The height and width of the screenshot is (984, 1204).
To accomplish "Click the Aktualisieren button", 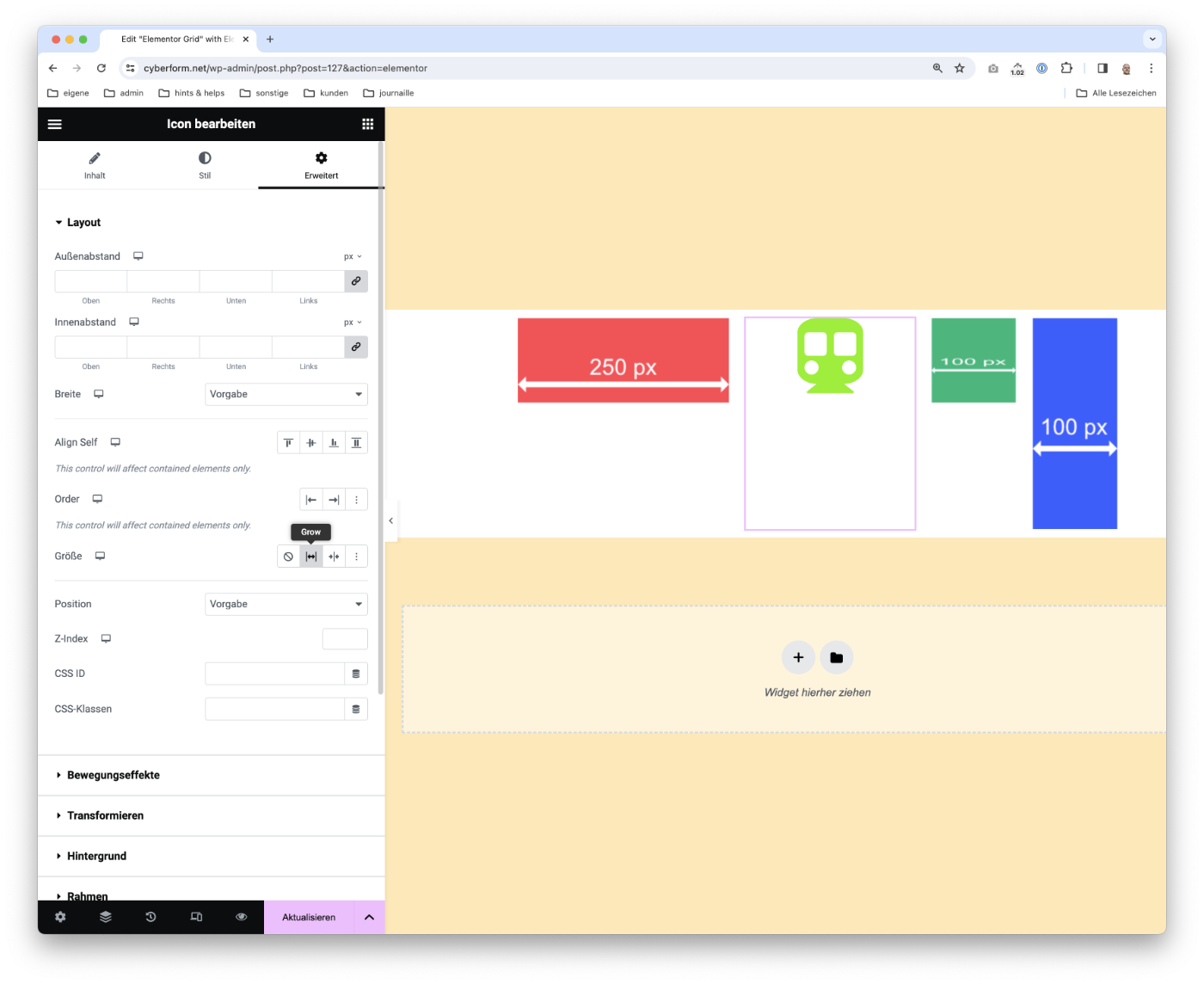I will (309, 917).
